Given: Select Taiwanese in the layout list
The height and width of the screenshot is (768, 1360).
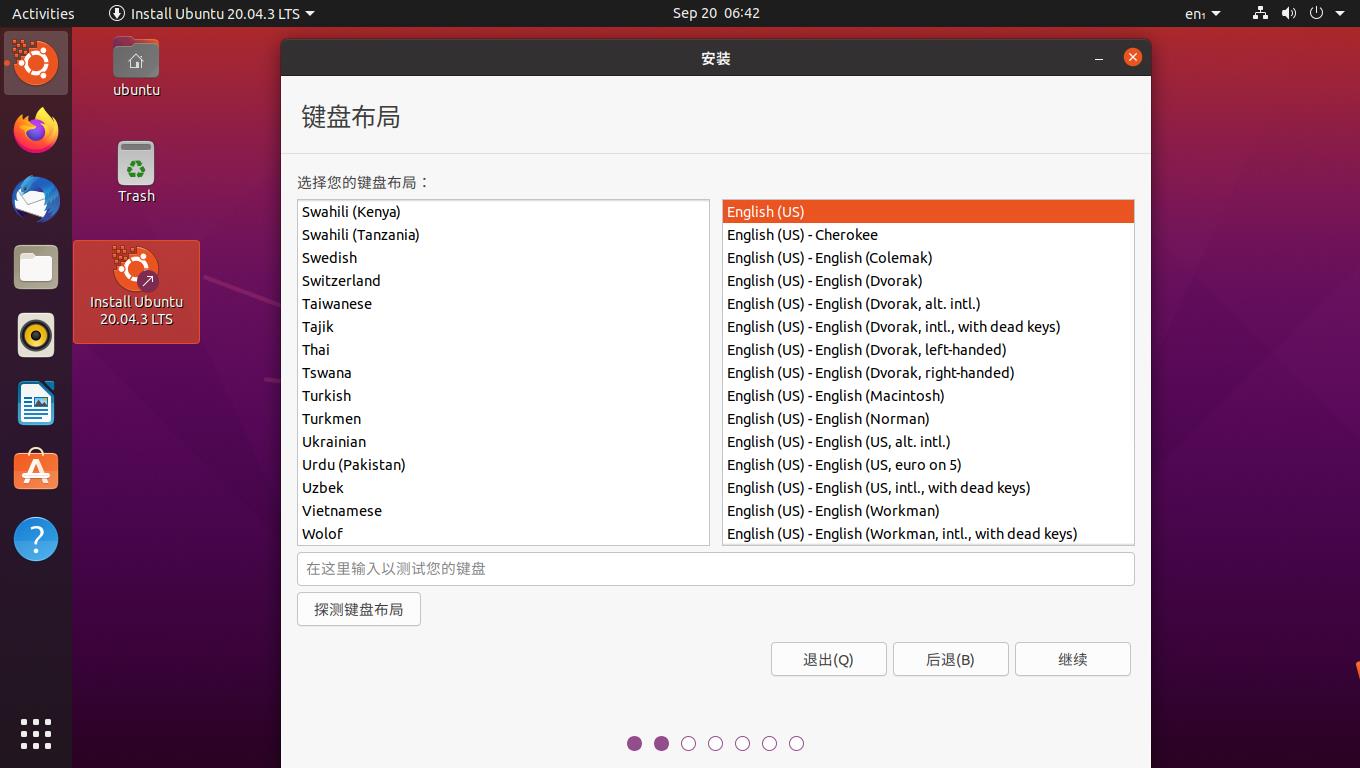Looking at the screenshot, I should point(503,304).
